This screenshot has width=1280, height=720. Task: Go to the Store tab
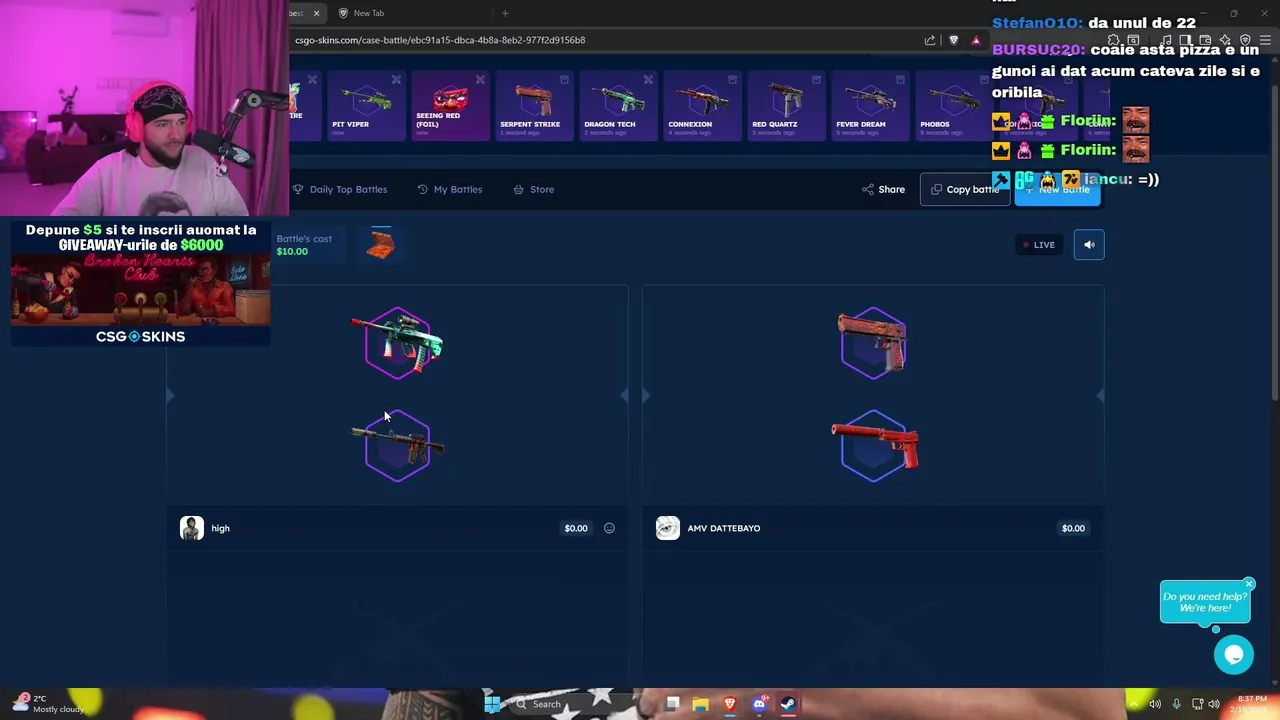tap(533, 189)
